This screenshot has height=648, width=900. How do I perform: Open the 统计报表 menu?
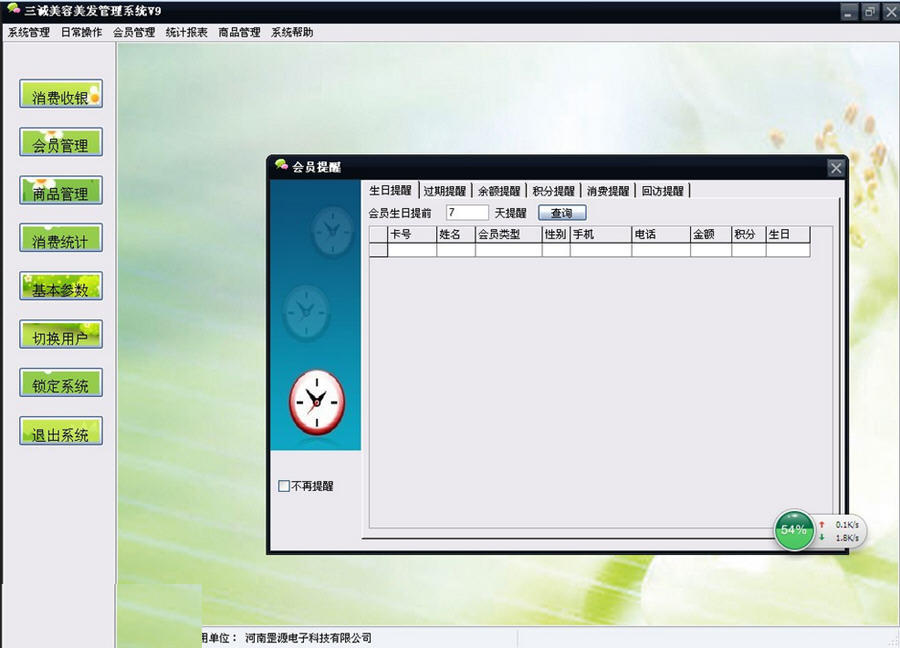click(187, 33)
